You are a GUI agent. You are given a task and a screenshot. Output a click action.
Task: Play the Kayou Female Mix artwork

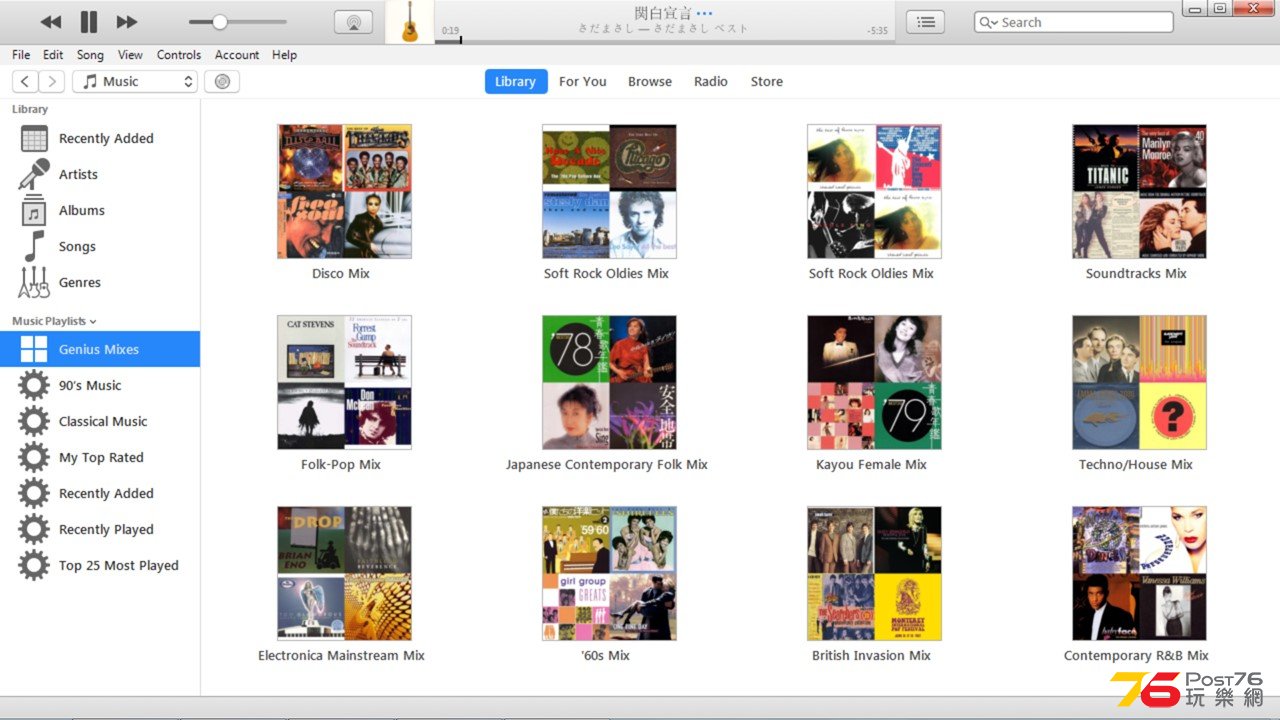874,382
